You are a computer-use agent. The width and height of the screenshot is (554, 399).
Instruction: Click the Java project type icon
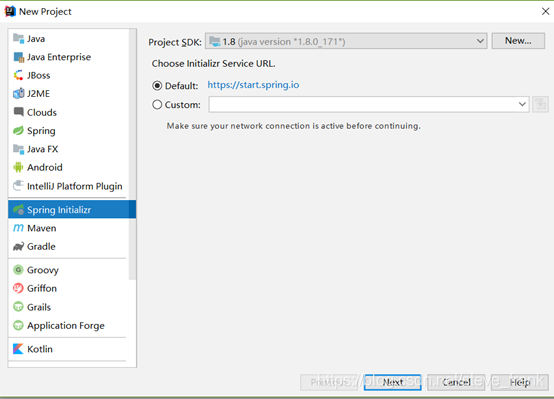[x=18, y=38]
